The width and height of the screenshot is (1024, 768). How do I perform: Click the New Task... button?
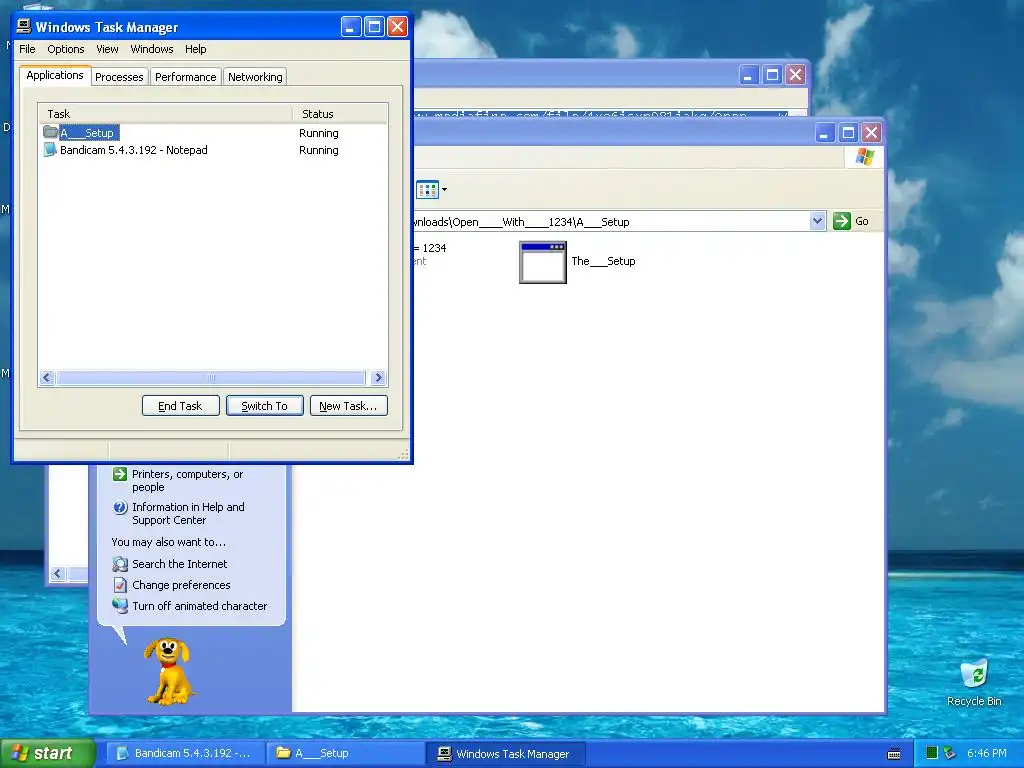(x=348, y=406)
